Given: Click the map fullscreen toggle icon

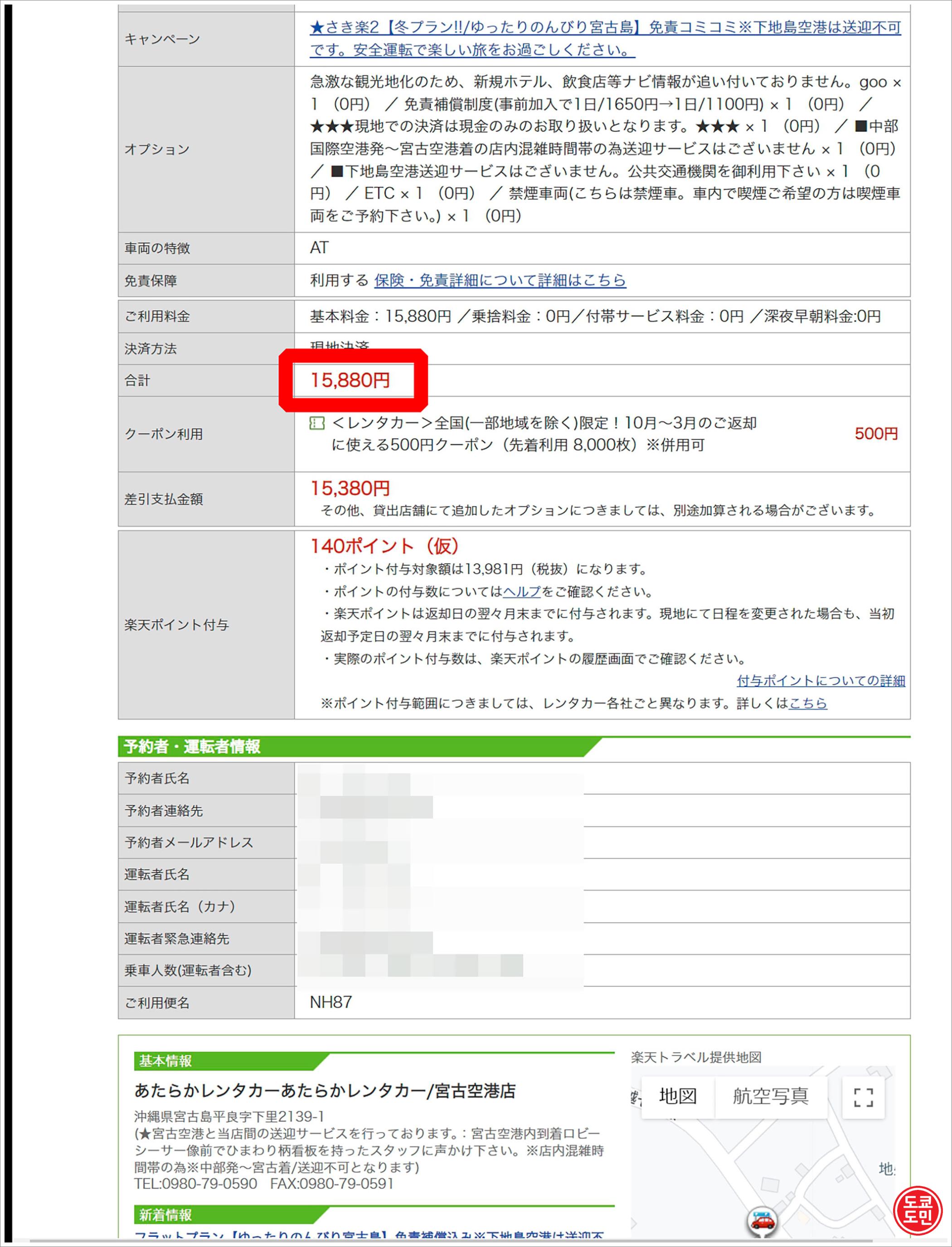Looking at the screenshot, I should (863, 1097).
